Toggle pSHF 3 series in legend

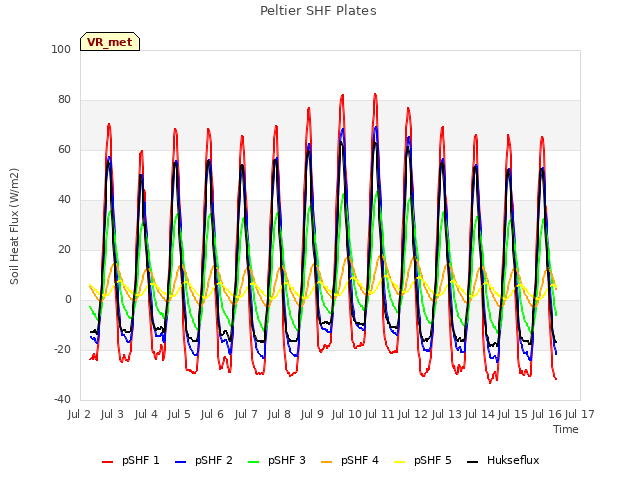pyautogui.click(x=277, y=460)
